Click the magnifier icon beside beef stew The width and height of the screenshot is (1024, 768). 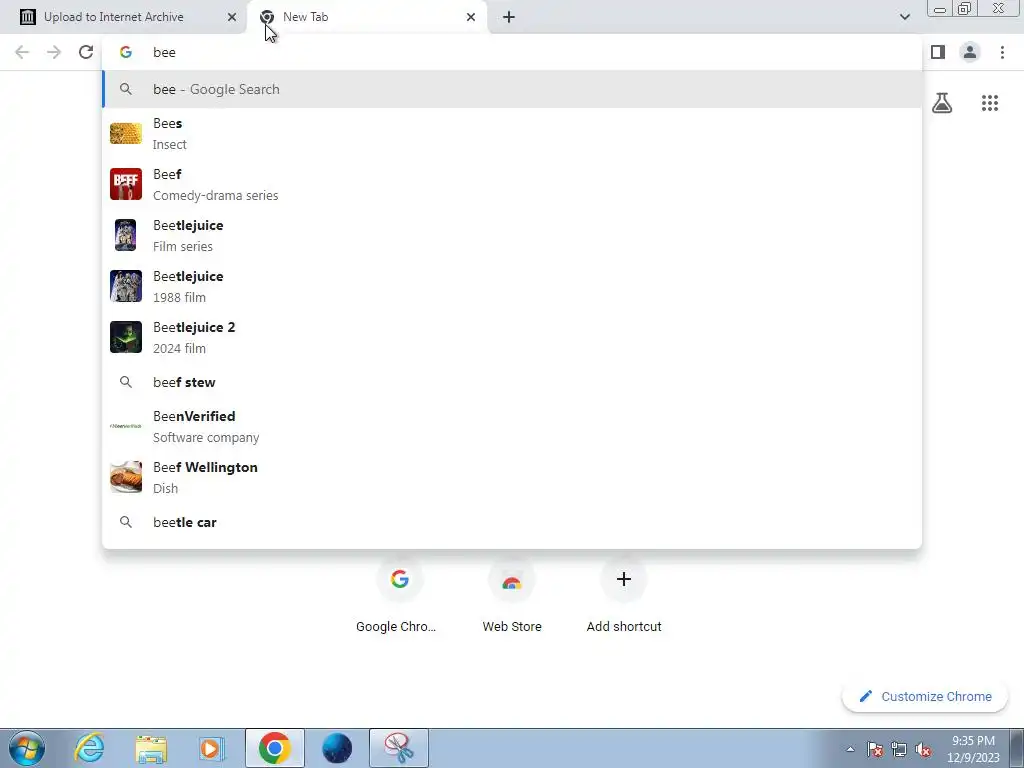coord(126,383)
